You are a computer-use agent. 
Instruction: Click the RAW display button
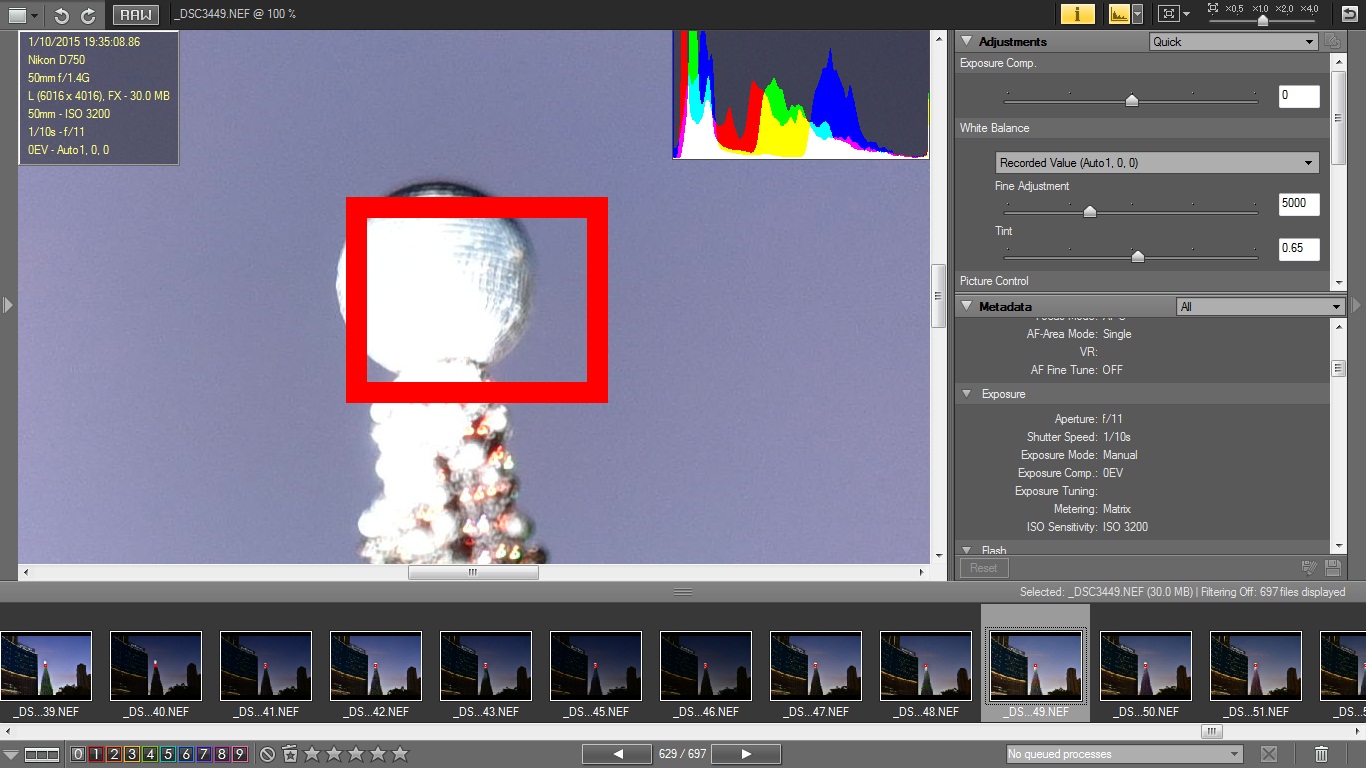[x=136, y=15]
